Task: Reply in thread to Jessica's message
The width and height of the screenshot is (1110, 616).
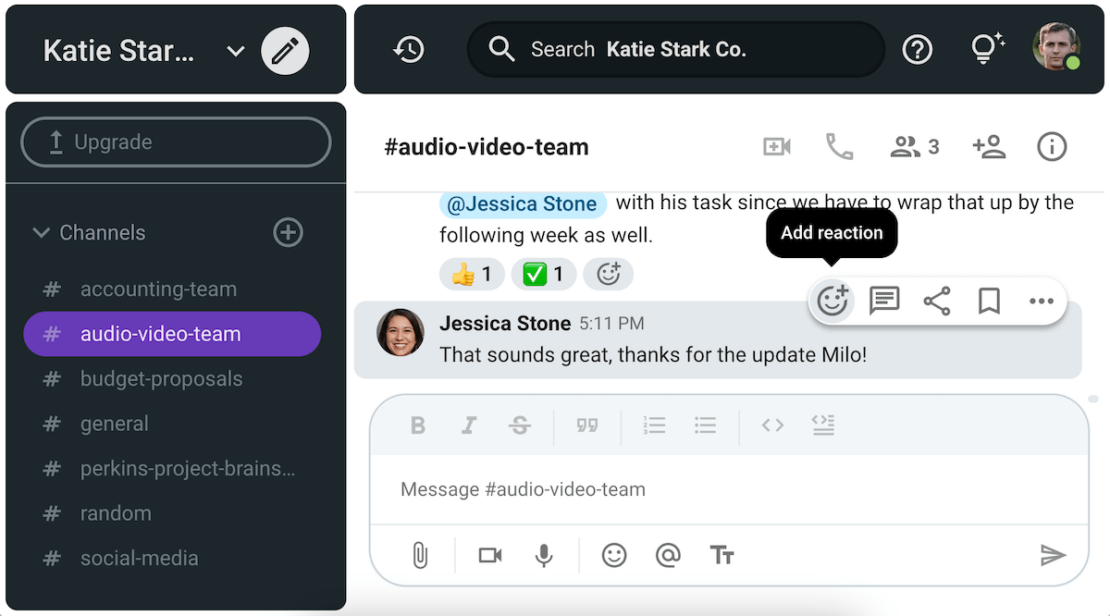Action: coord(884,301)
